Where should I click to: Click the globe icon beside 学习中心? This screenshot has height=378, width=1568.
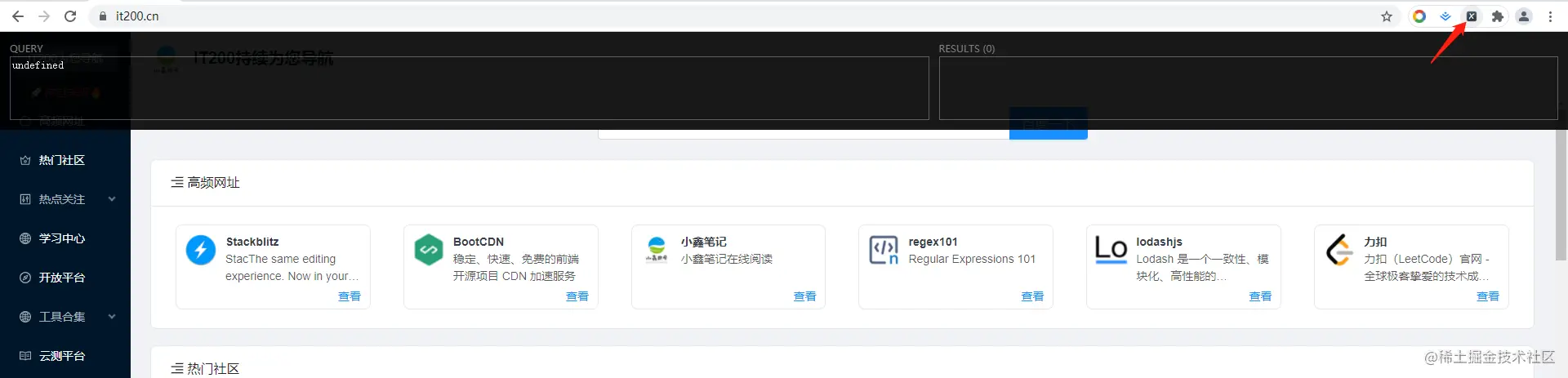tap(25, 238)
